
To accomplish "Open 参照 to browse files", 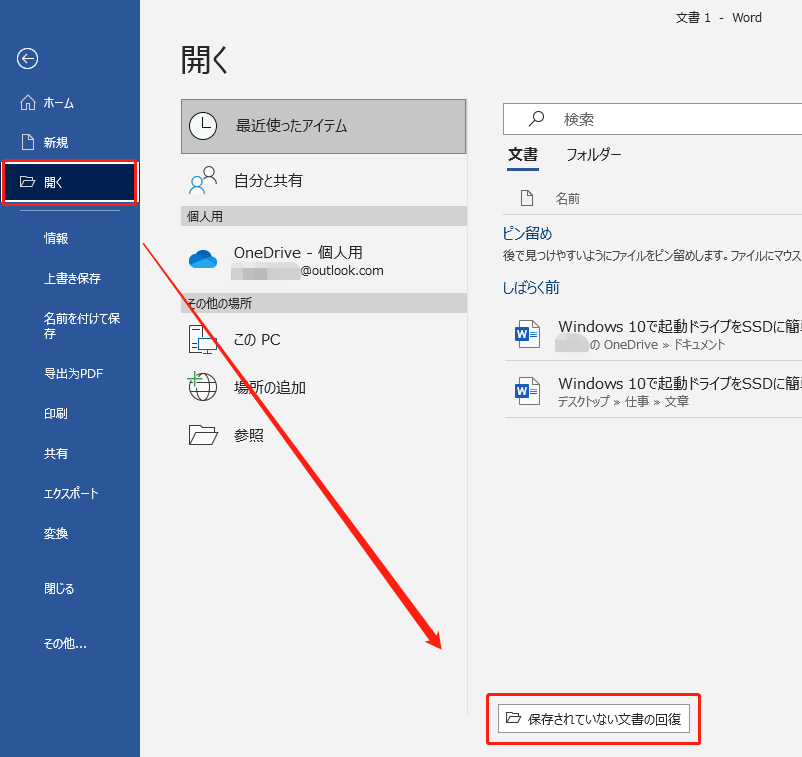I will (323, 435).
